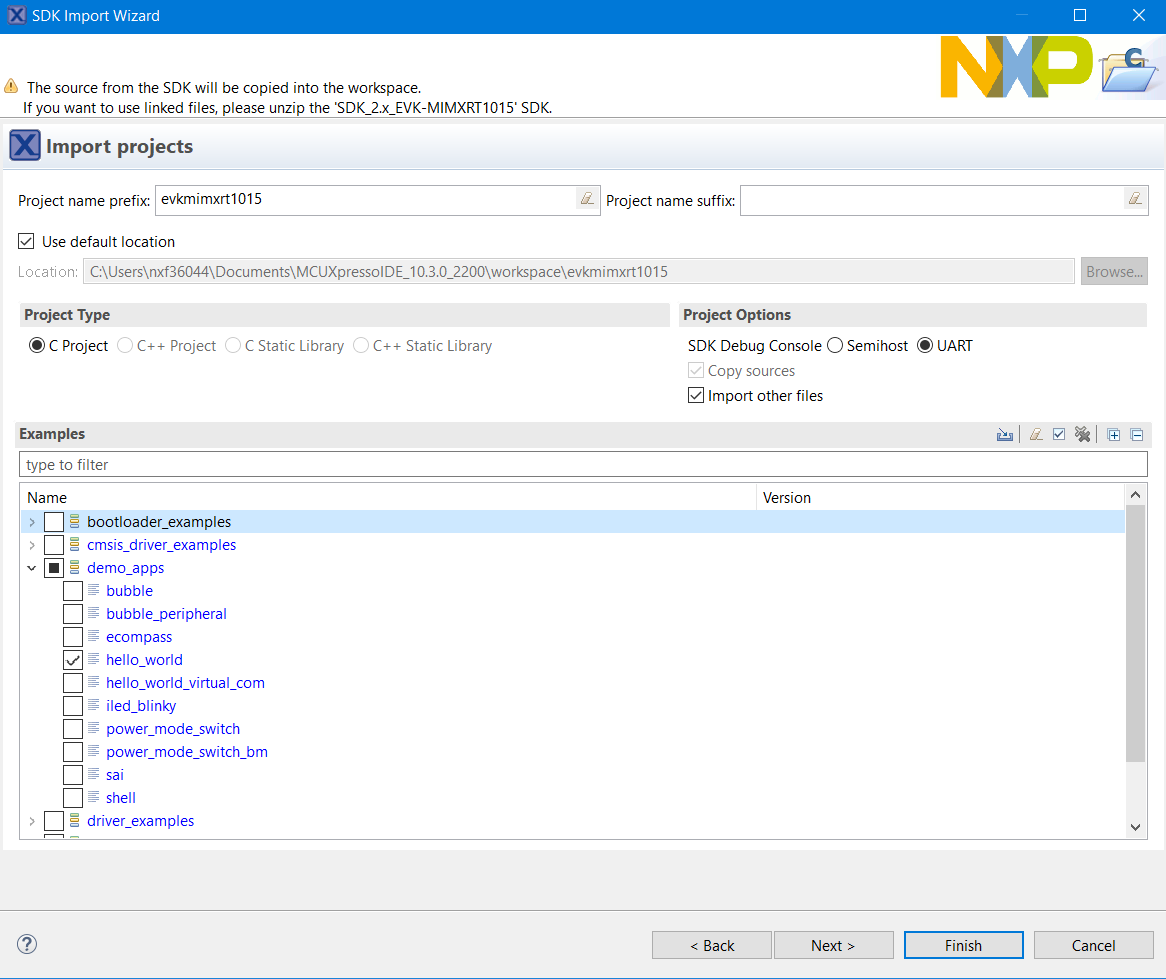This screenshot has width=1166, height=979.
Task: Expand the driver_examples tree node
Action: [x=32, y=821]
